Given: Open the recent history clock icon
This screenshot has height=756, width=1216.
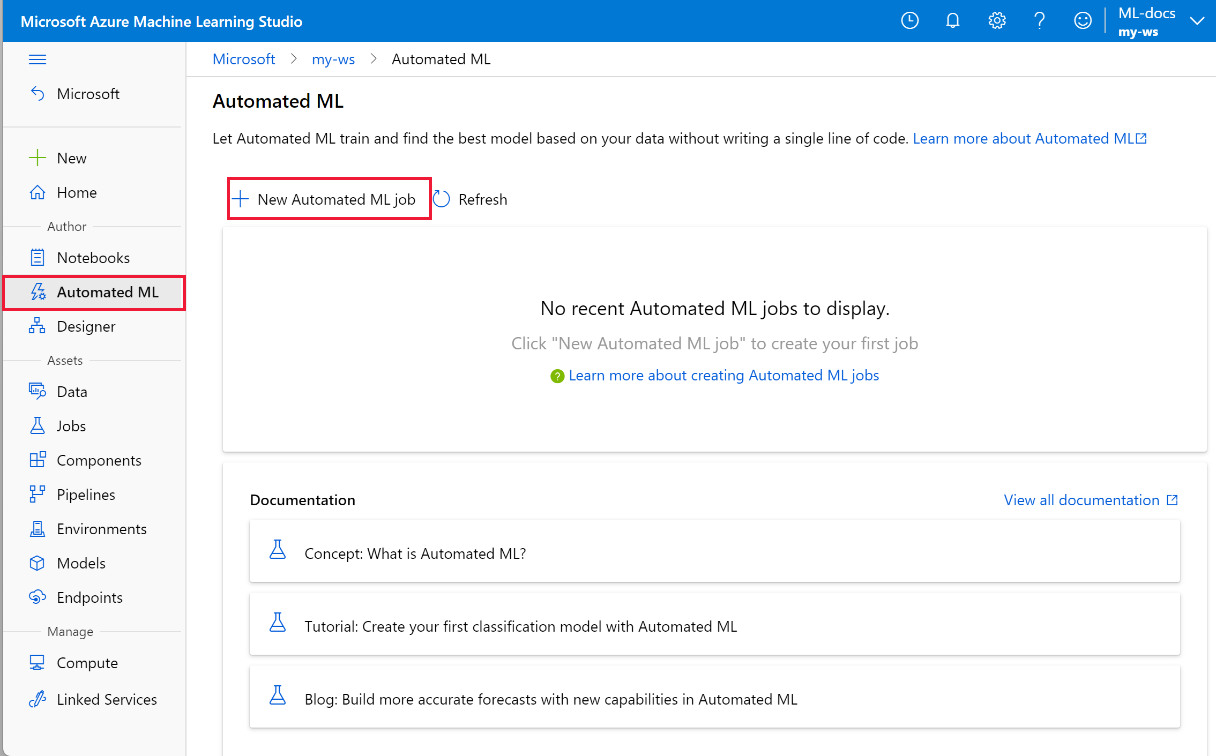Looking at the screenshot, I should (909, 21).
